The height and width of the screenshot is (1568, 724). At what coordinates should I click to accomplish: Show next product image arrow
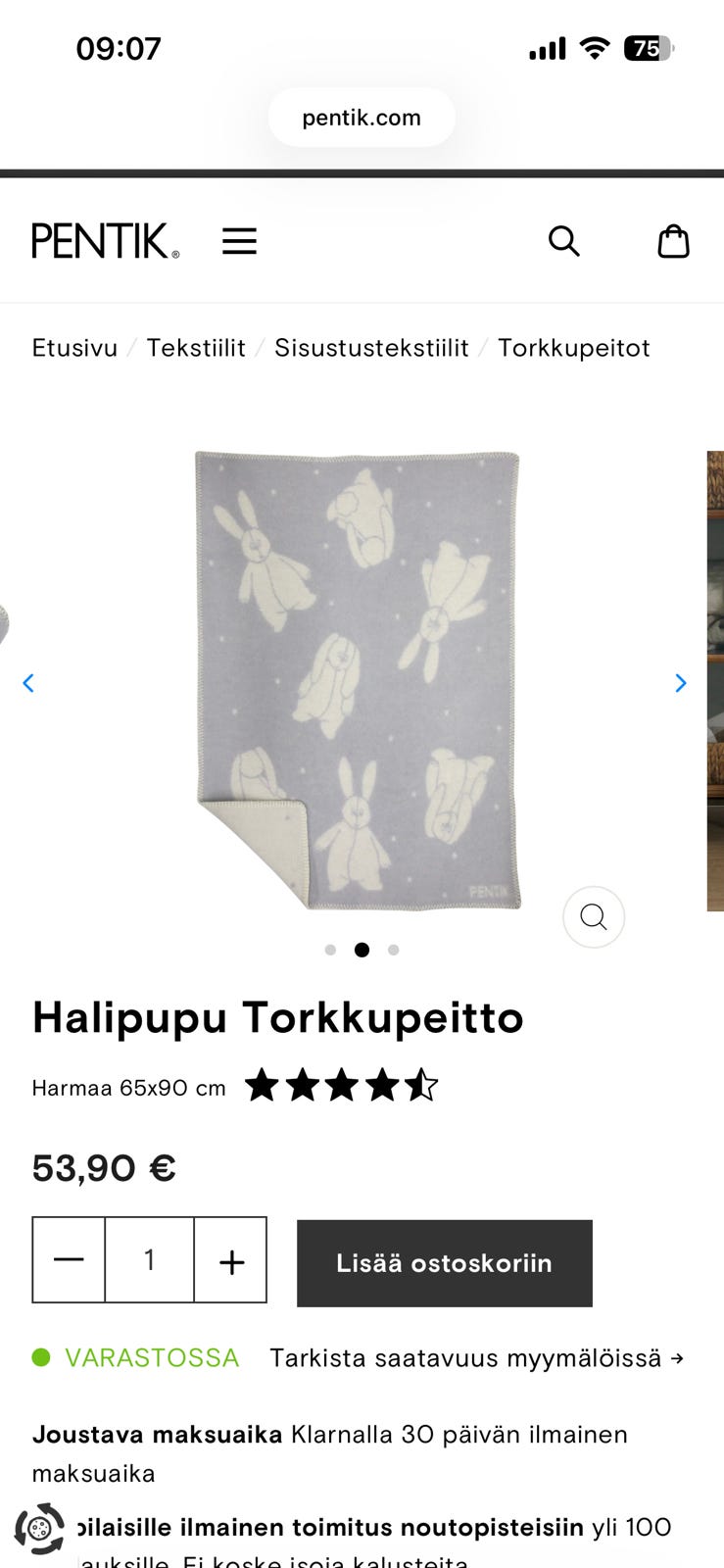681,683
